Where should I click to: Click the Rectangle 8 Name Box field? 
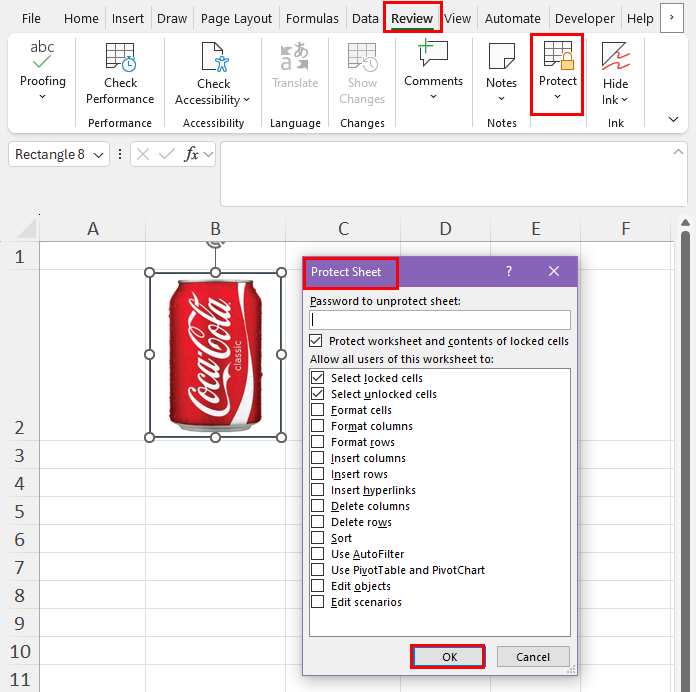point(50,154)
